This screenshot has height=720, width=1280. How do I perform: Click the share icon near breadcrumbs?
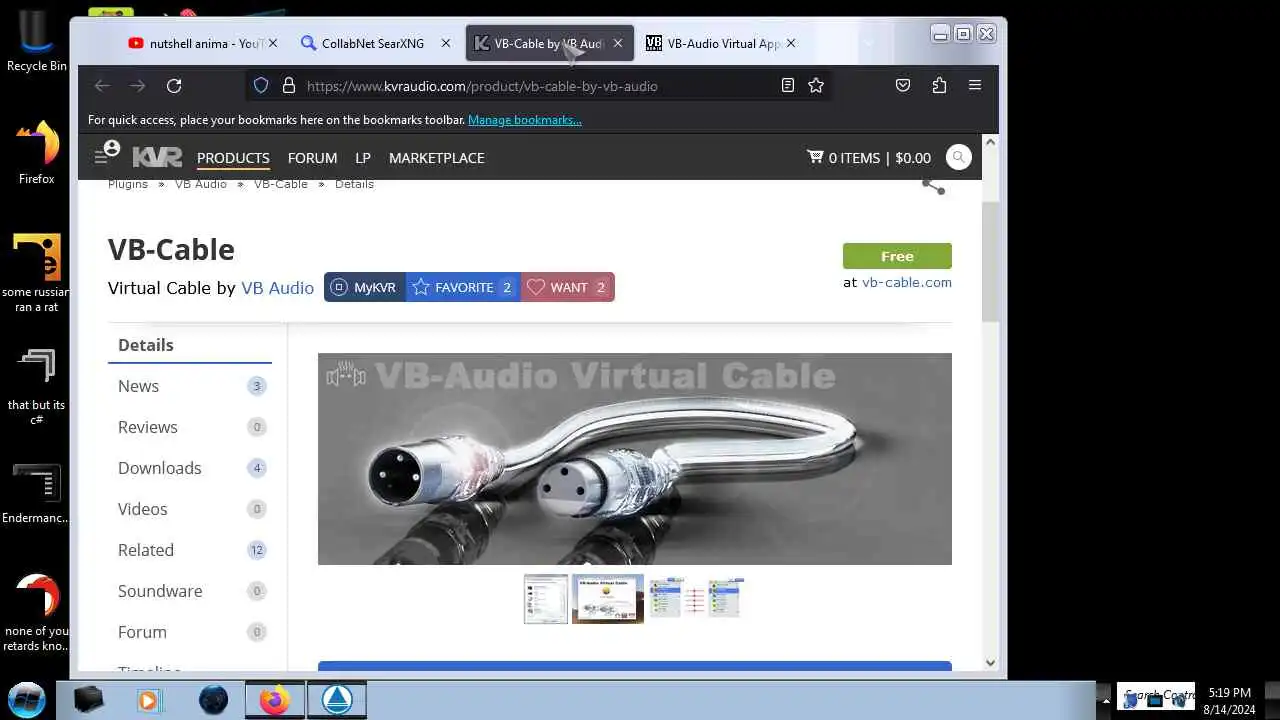pos(933,186)
